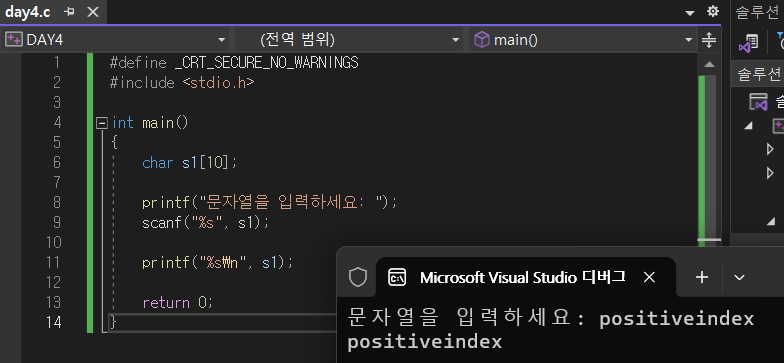
Task: Select the solution node in Solution Explorer
Action: point(765,102)
